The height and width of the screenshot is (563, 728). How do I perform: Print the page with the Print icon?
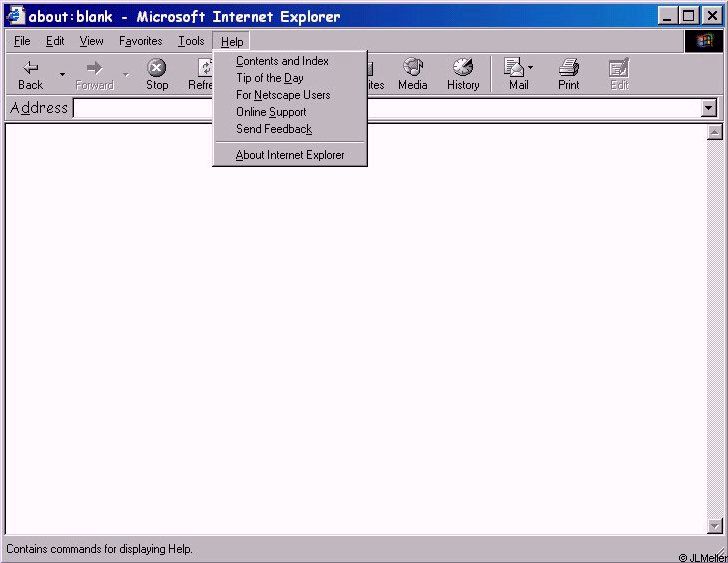(x=569, y=74)
